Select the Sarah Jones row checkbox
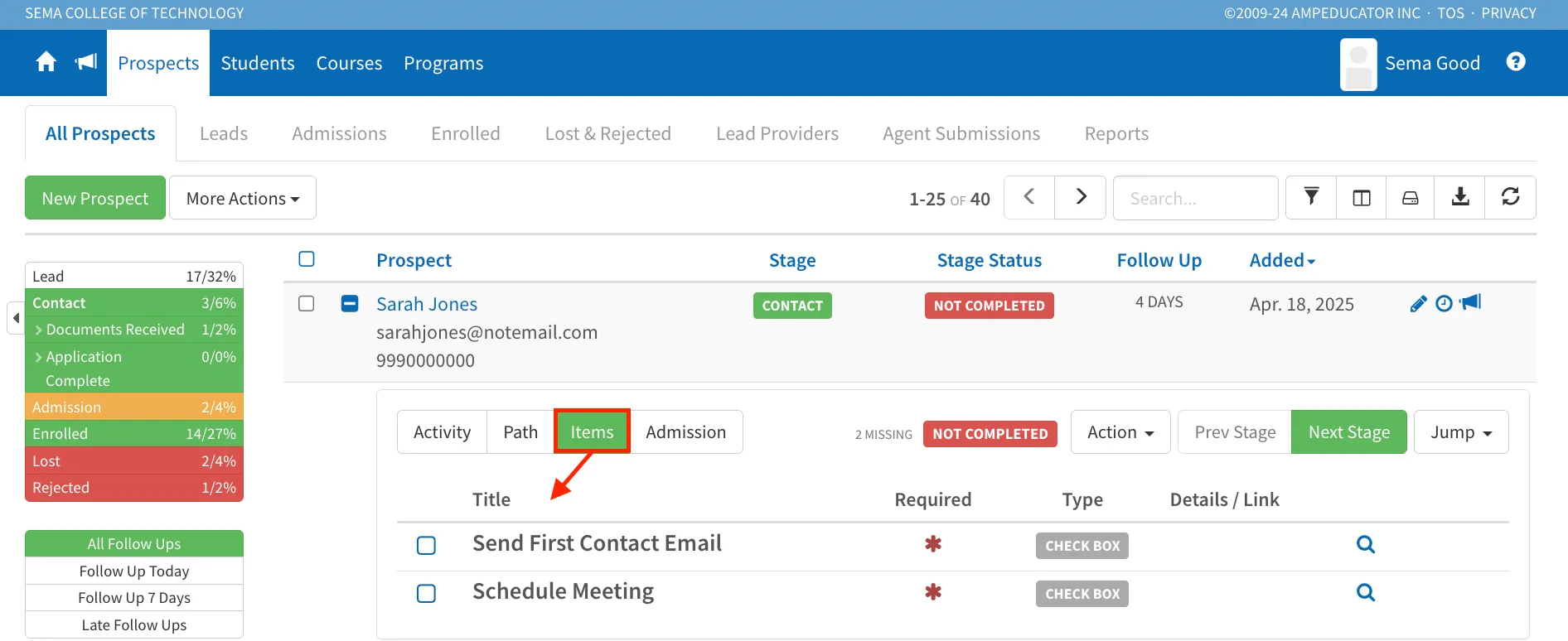This screenshot has height=641, width=1568. click(x=307, y=304)
